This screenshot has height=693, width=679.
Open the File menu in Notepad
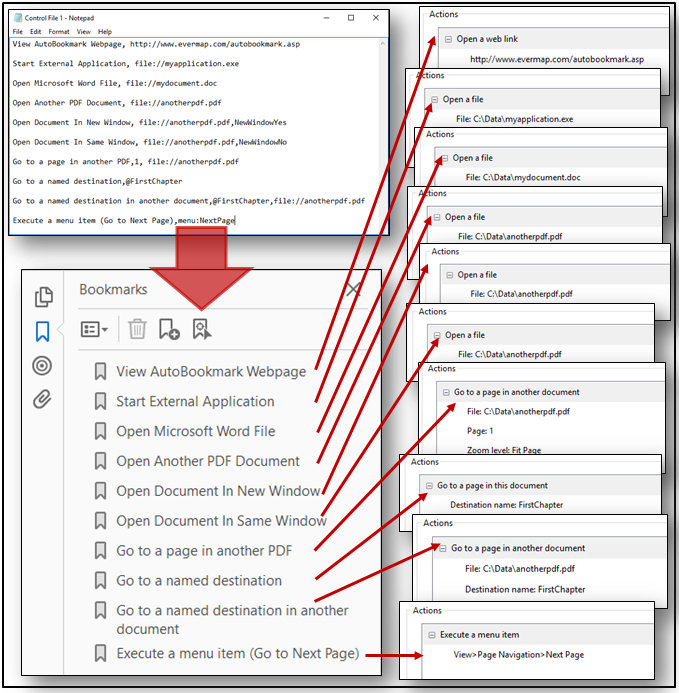pyautogui.click(x=18, y=32)
